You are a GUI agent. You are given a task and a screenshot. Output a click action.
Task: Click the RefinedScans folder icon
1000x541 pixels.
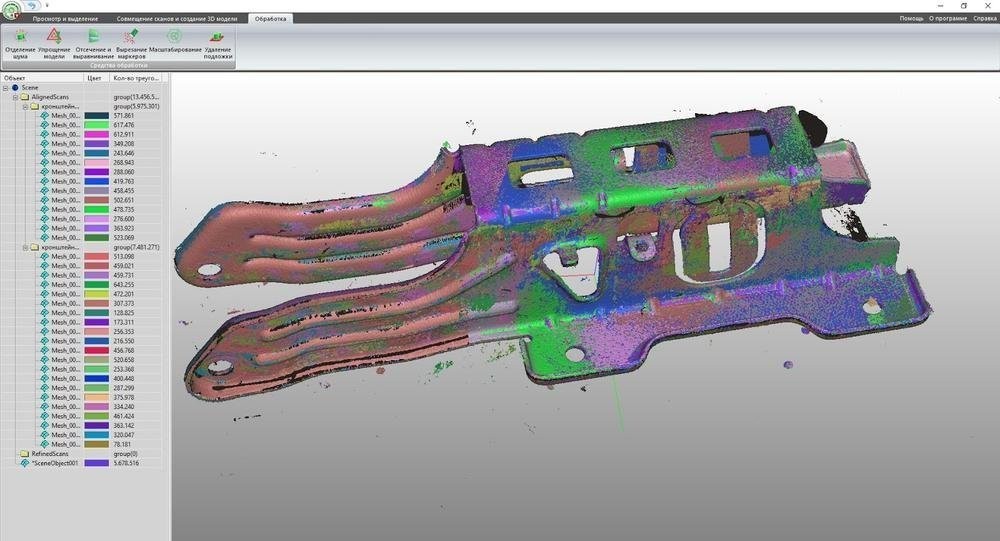[25, 454]
